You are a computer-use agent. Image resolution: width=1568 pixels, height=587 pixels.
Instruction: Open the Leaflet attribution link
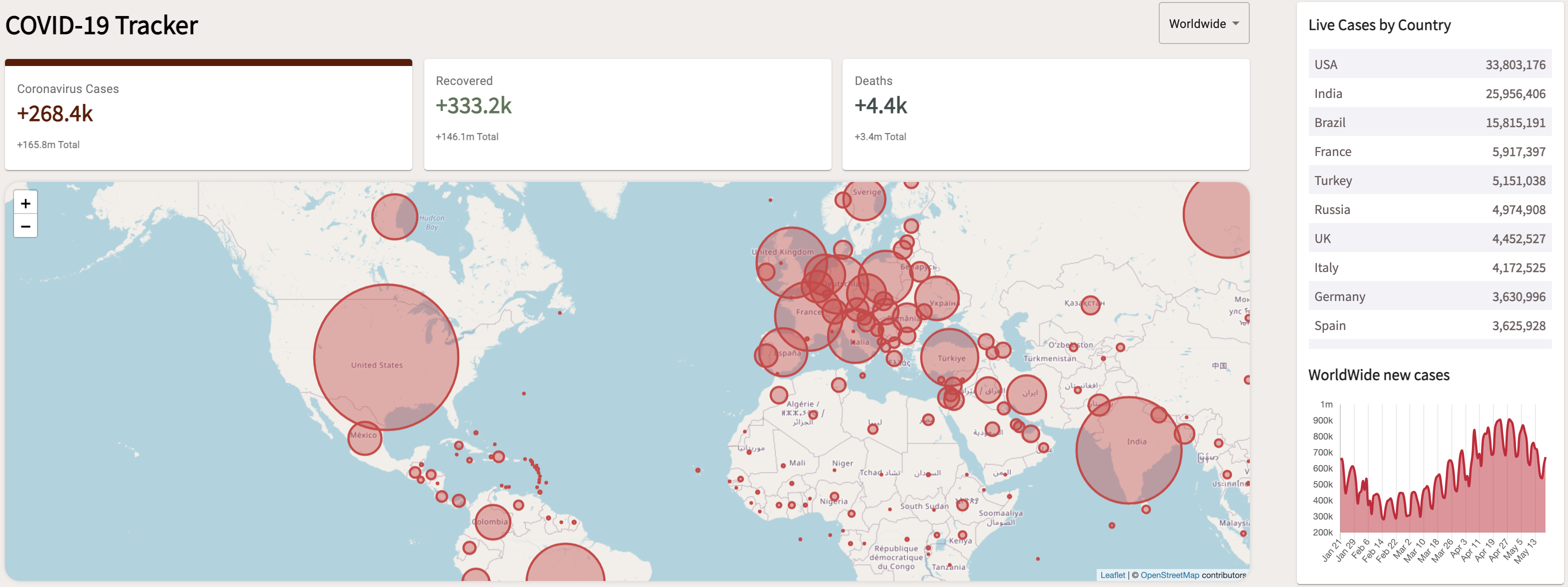click(x=1112, y=575)
